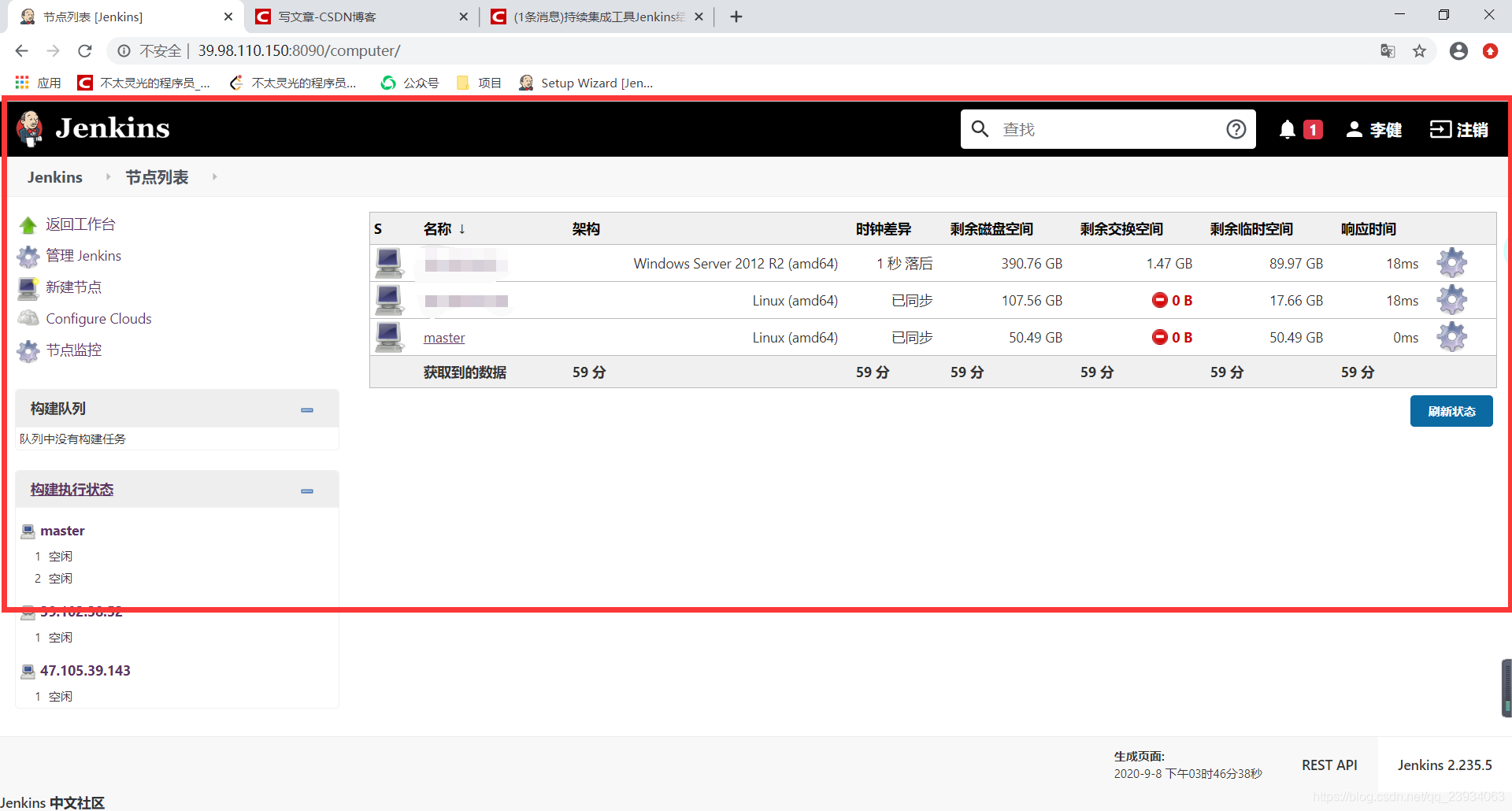Open the notifications bell icon

[x=1288, y=129]
